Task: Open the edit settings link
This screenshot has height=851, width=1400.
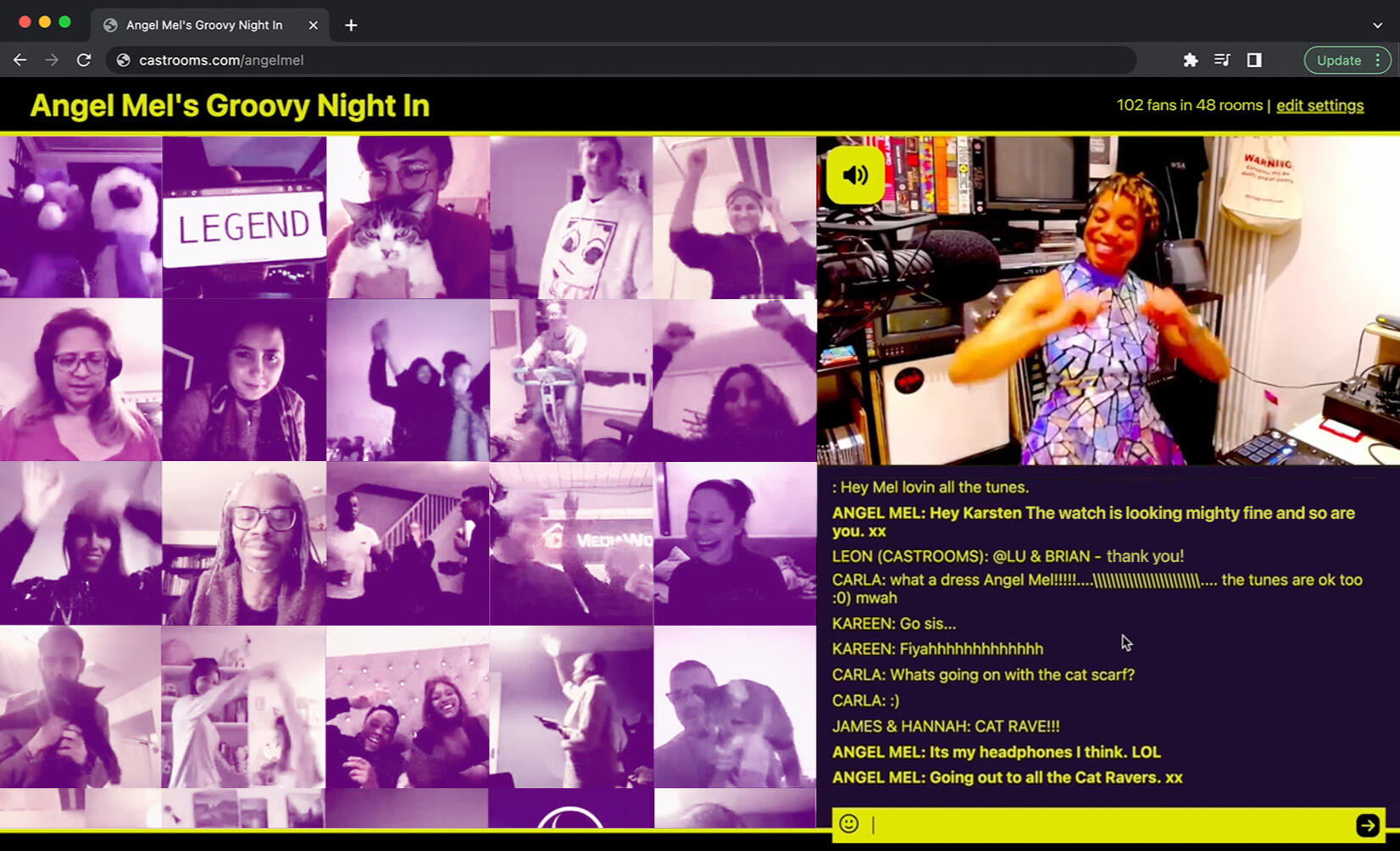Action: [1319, 106]
